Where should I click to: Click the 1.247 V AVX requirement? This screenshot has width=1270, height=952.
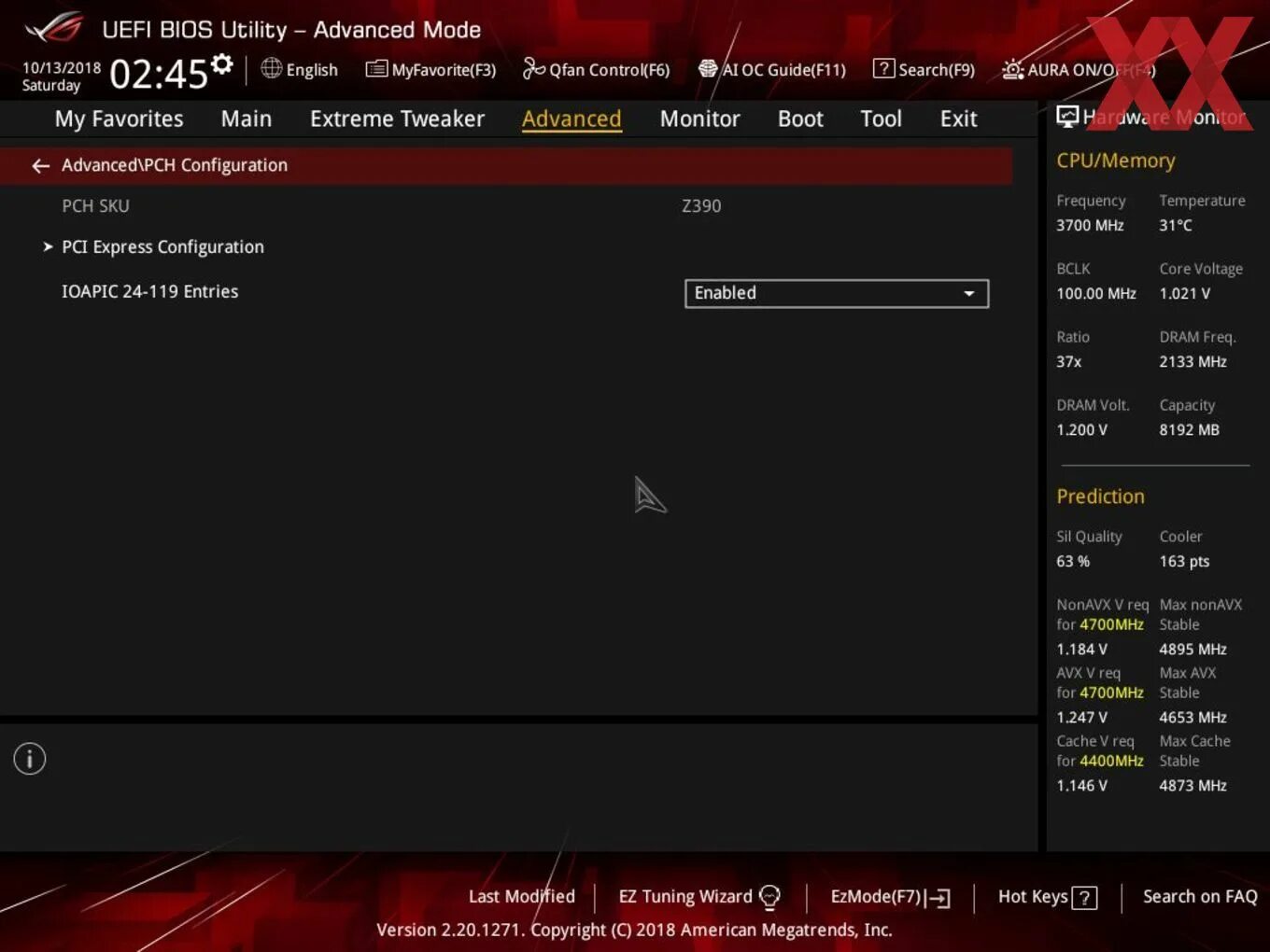(1081, 717)
